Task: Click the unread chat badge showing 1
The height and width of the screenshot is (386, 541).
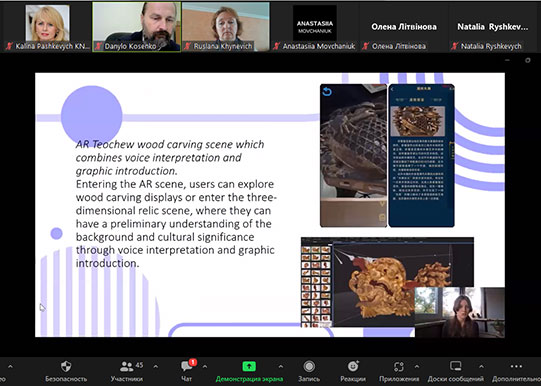Action: coord(193,362)
